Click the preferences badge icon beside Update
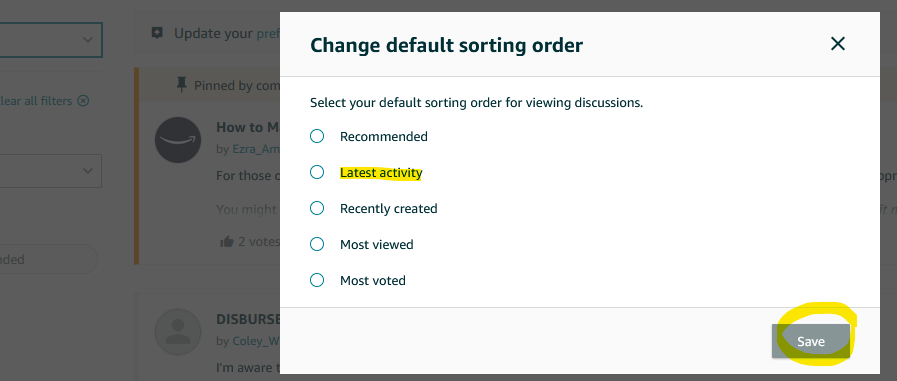Viewport: 897px width, 381px height. [x=157, y=33]
